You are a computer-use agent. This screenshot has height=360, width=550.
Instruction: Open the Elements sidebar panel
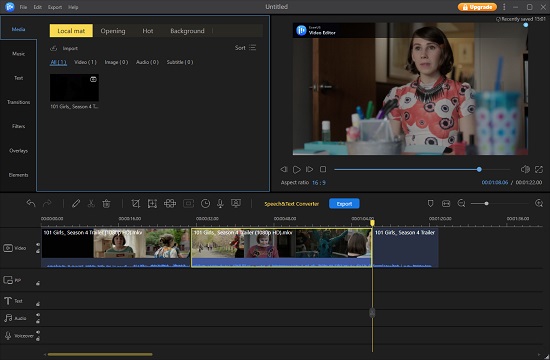(x=18, y=175)
